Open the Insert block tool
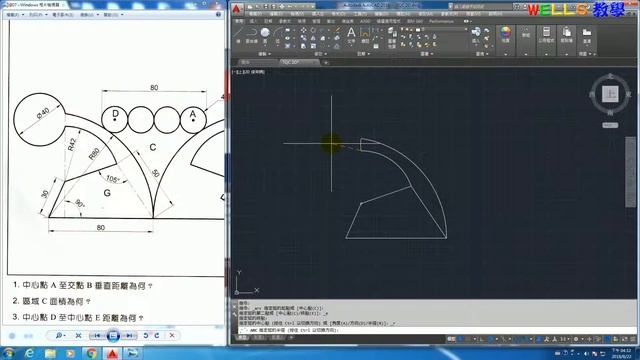The image size is (640, 360). point(476,35)
